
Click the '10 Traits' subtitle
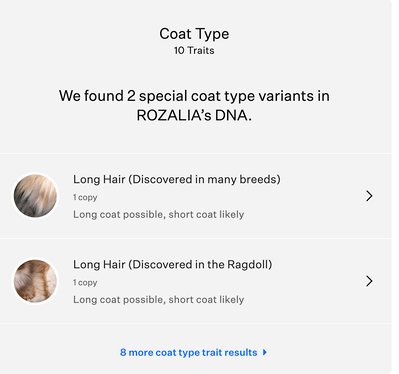tap(194, 51)
